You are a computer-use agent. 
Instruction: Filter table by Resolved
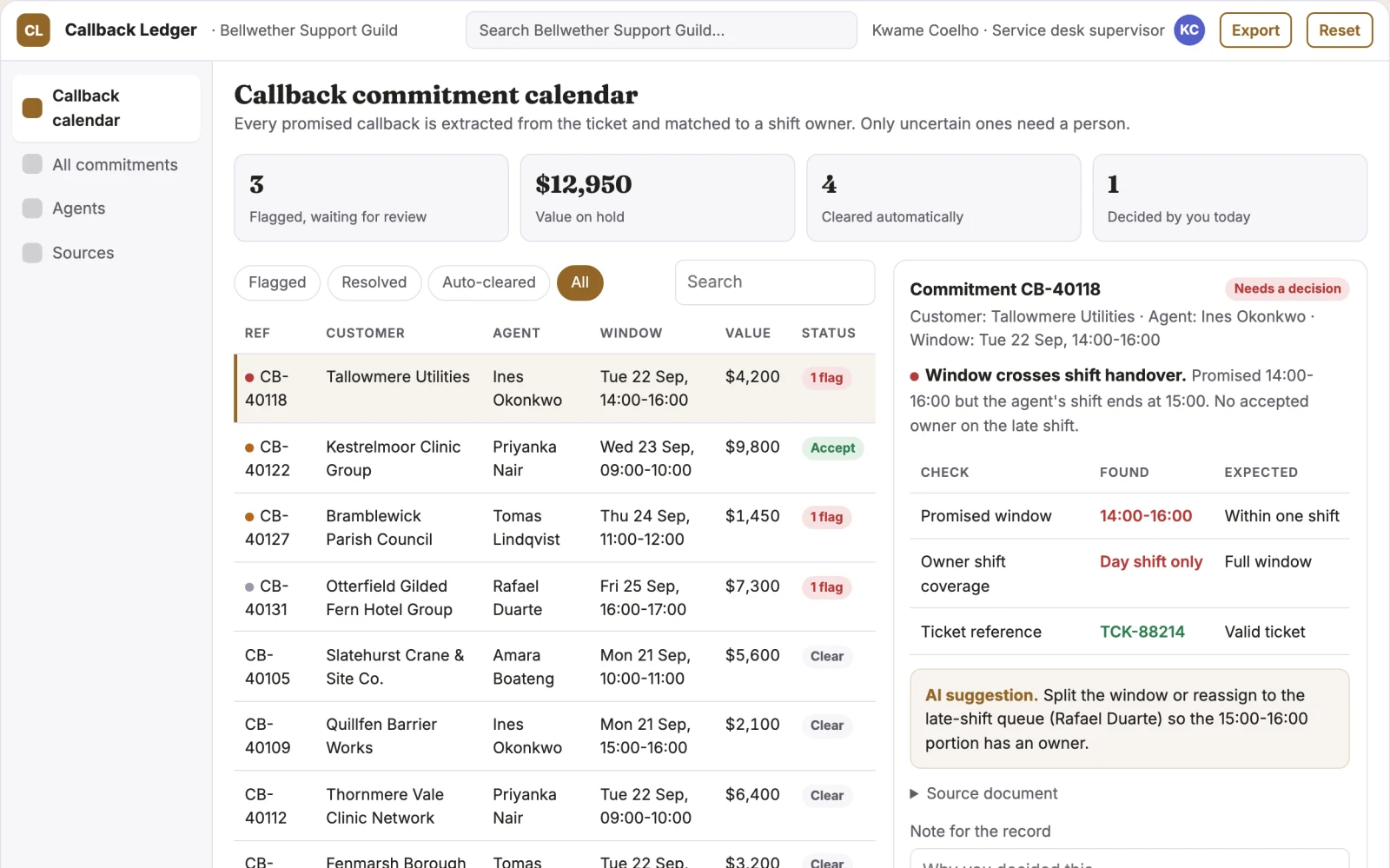[374, 282]
